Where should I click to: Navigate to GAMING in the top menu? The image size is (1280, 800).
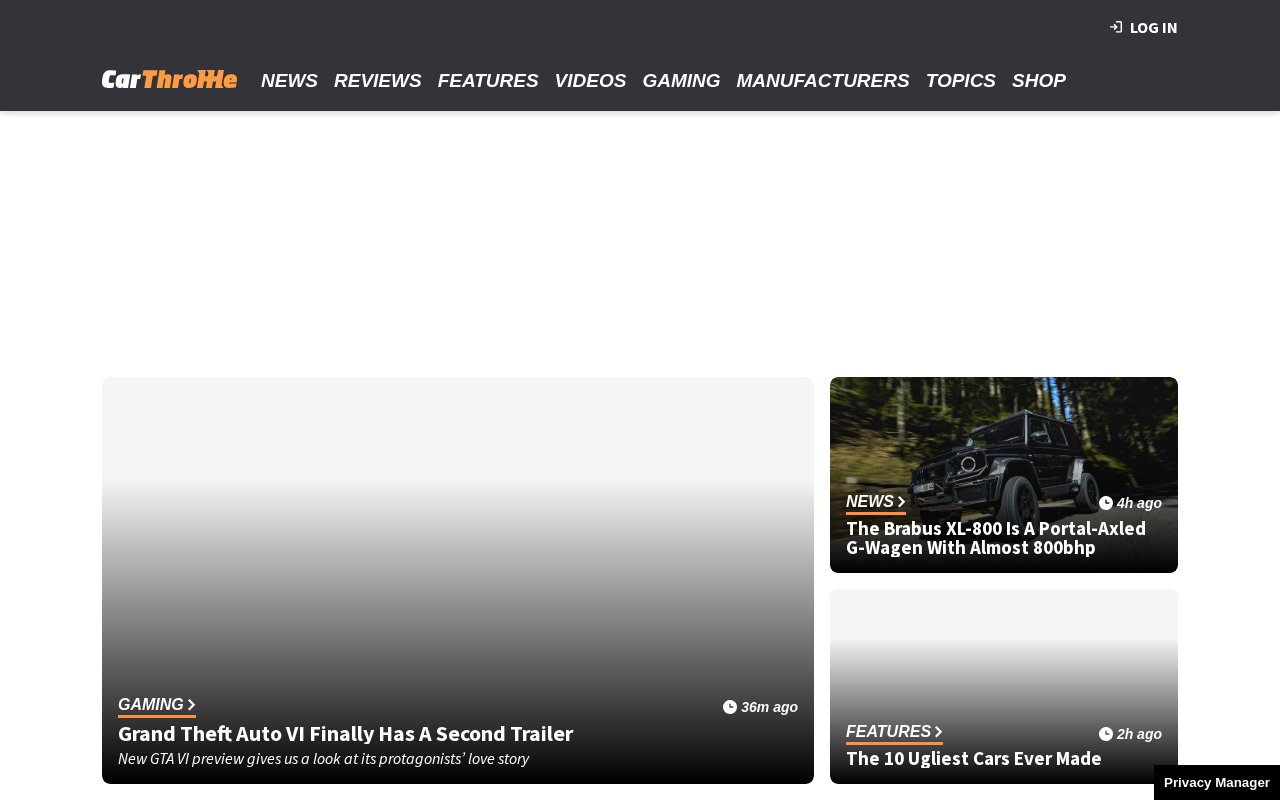[681, 81]
